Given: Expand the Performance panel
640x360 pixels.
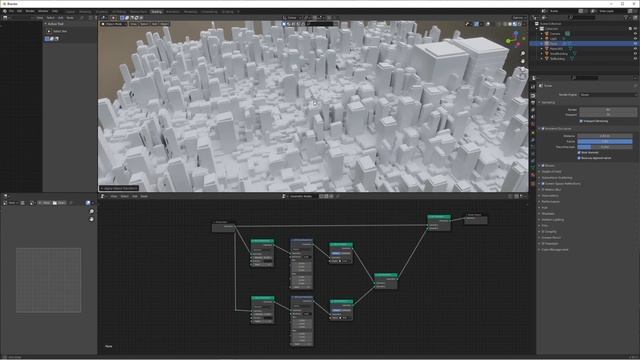Looking at the screenshot, I should (x=550, y=202).
